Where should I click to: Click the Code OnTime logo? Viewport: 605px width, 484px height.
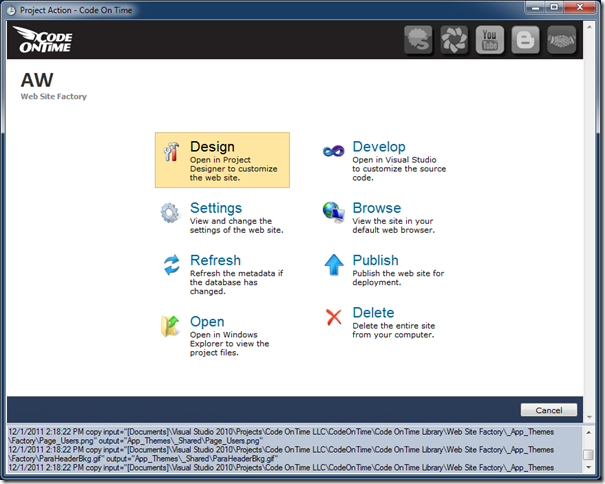tap(42, 39)
